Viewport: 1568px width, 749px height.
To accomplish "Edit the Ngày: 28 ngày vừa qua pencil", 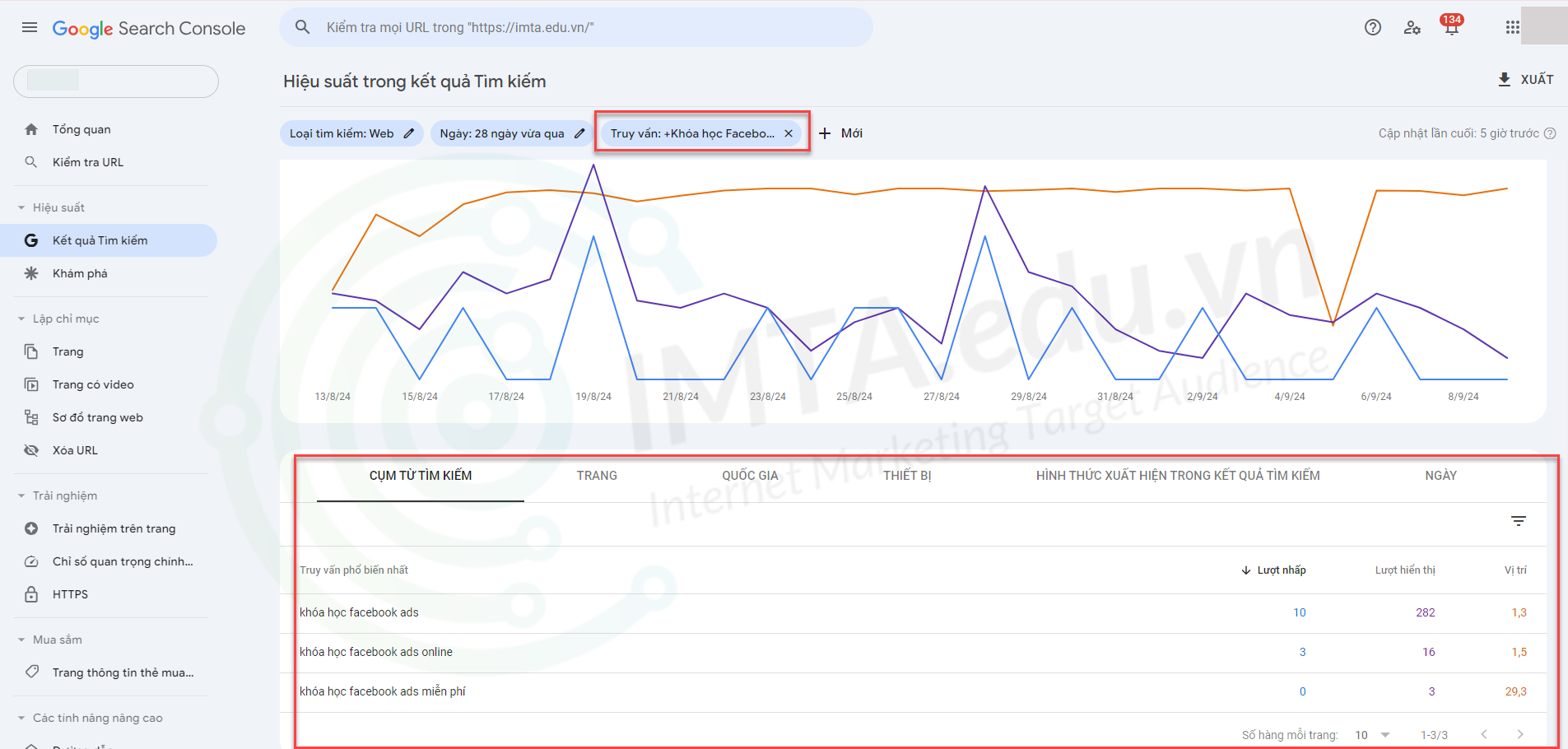I will (579, 133).
